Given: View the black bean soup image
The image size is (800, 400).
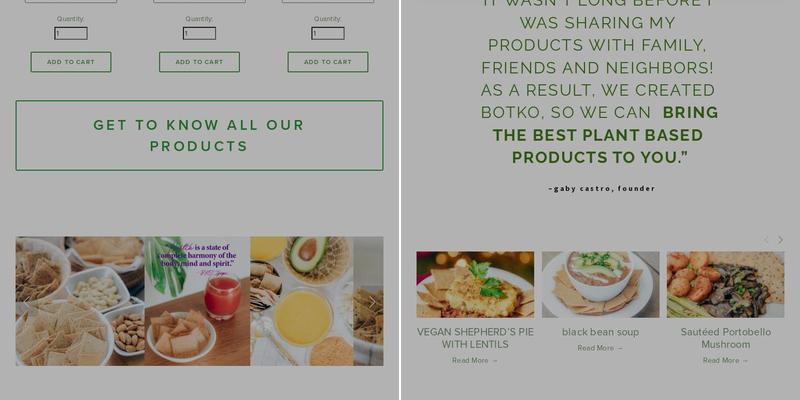Looking at the screenshot, I should tap(601, 284).
